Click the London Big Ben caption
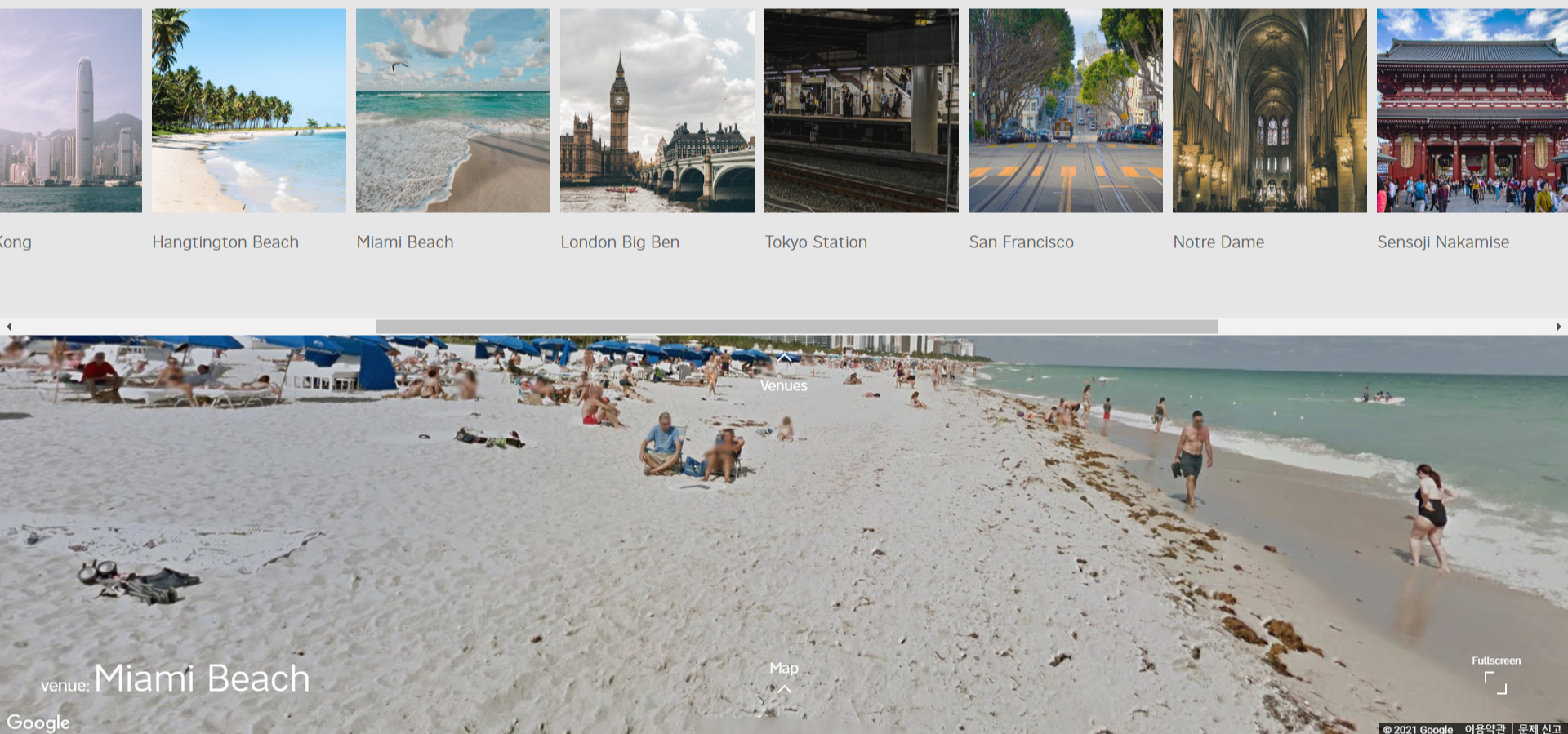 (x=620, y=242)
